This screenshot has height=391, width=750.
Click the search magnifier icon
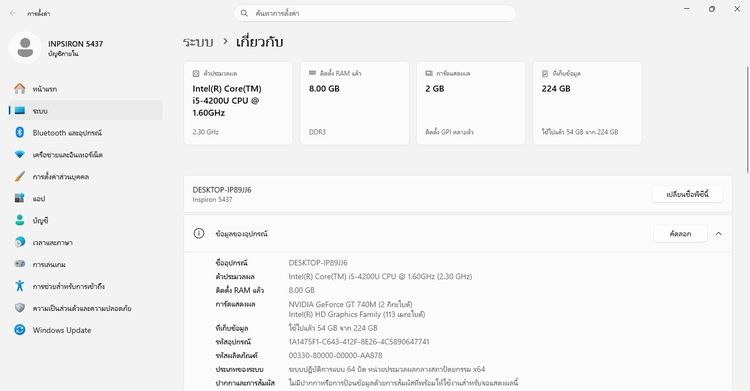(x=244, y=13)
